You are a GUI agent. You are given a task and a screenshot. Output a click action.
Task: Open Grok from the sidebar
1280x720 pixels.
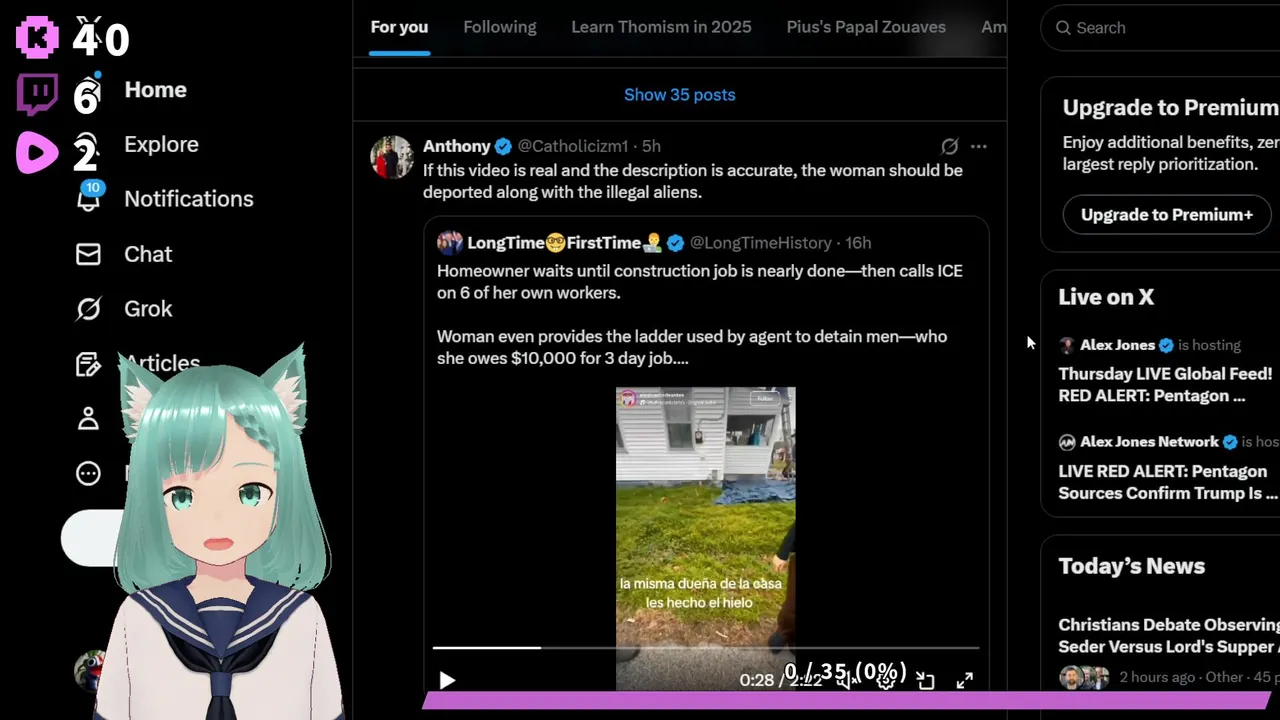[x=148, y=309]
